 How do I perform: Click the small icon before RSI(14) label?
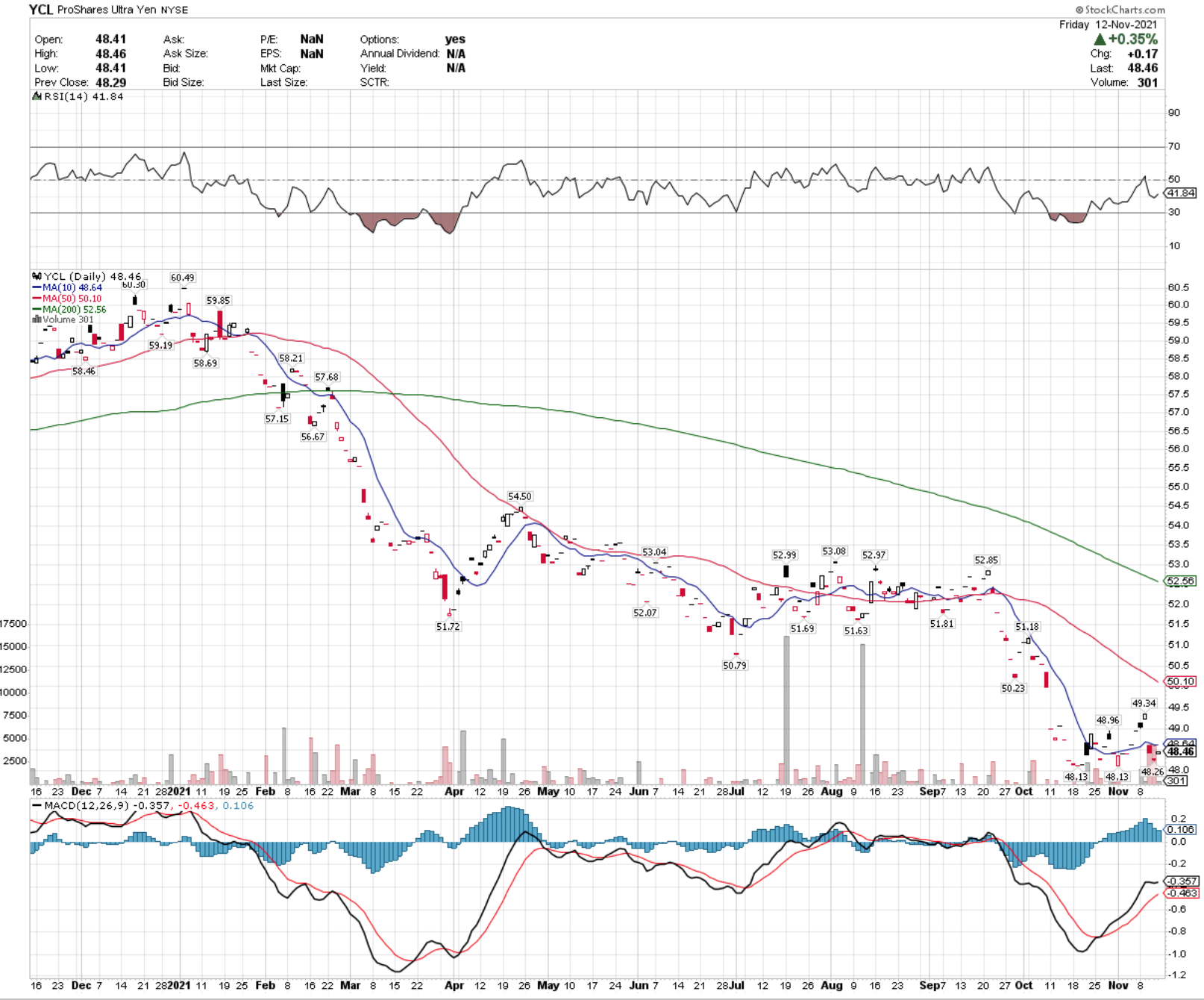[37, 96]
